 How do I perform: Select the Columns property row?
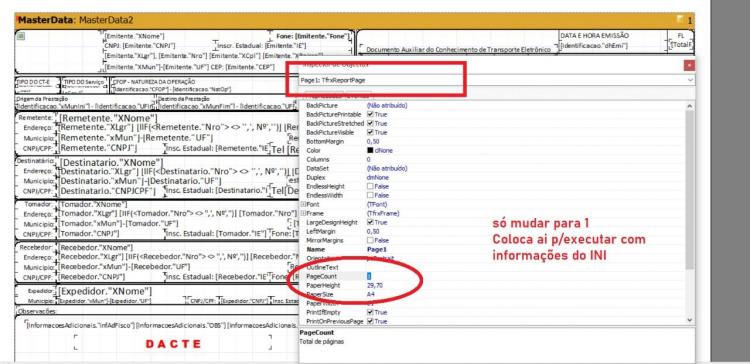[492, 159]
